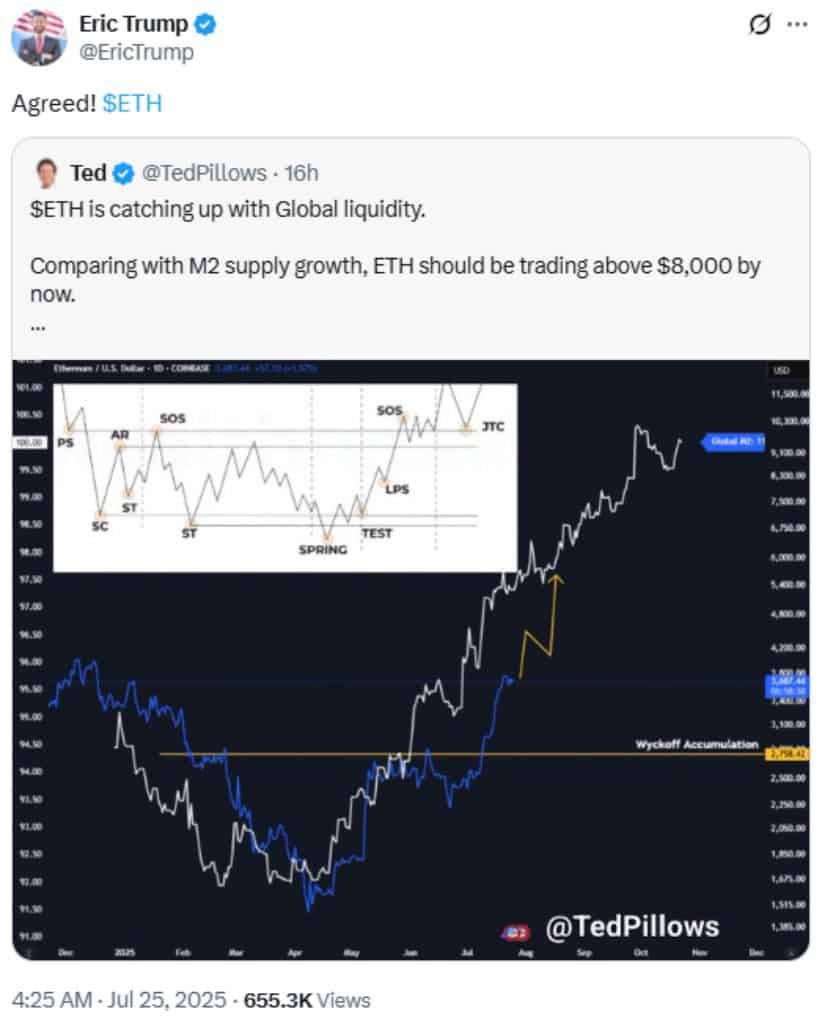Screen dimensions: 825x1020
Task: Click the verified badge next to Ted
Action: pyautogui.click(x=124, y=174)
